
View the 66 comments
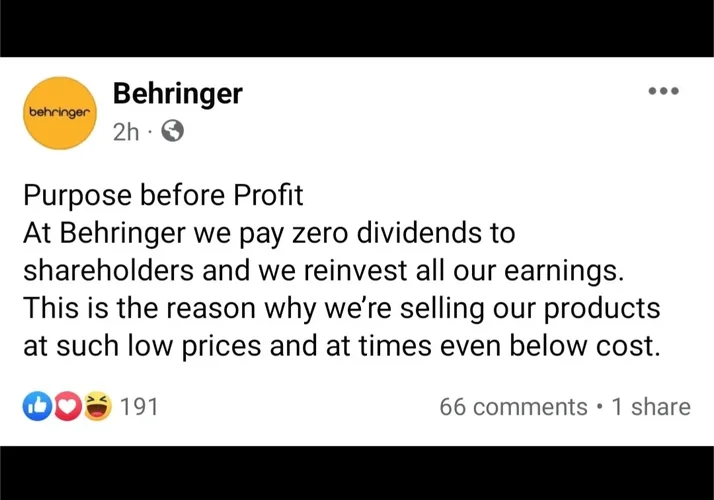(x=513, y=407)
